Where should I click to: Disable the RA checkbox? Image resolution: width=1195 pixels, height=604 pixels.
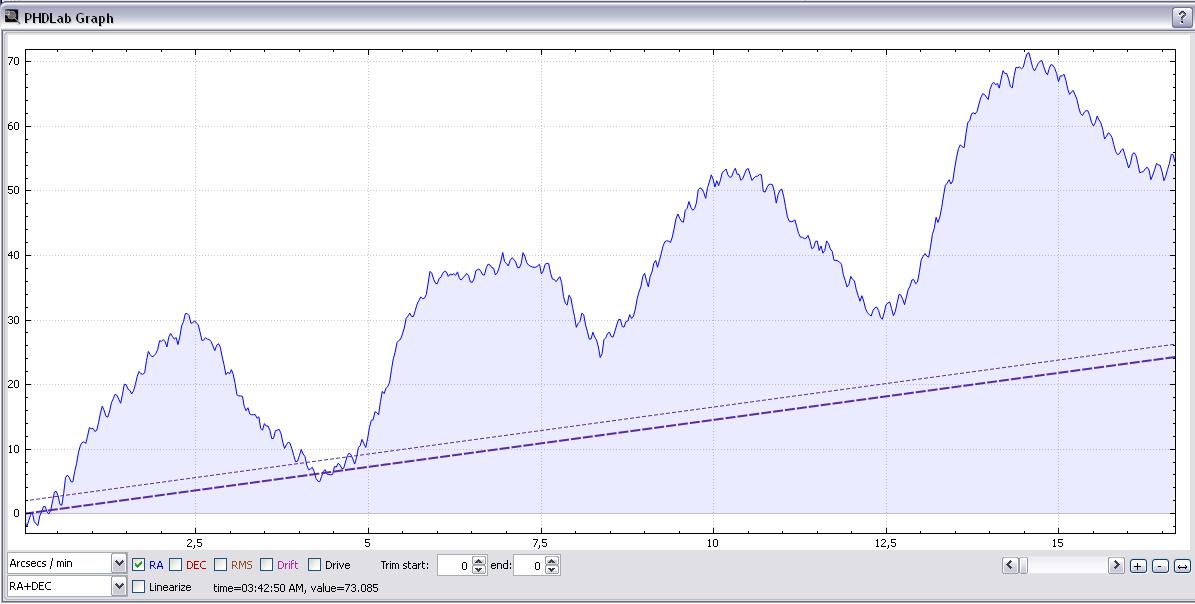(x=139, y=564)
